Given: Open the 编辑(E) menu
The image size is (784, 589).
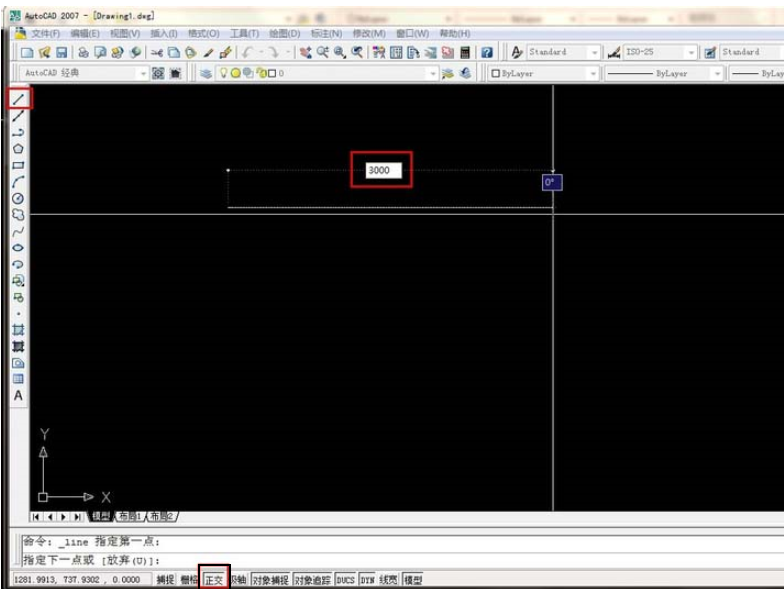Looking at the screenshot, I should point(85,34).
